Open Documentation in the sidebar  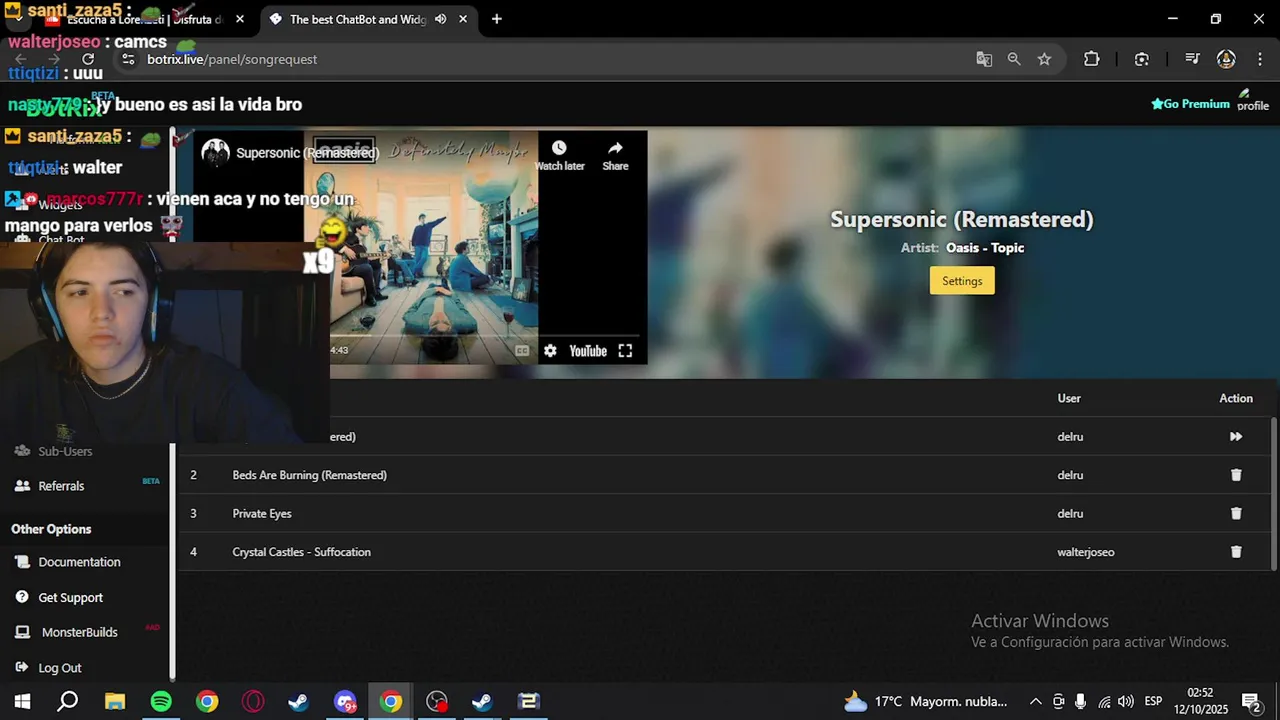tap(79, 562)
